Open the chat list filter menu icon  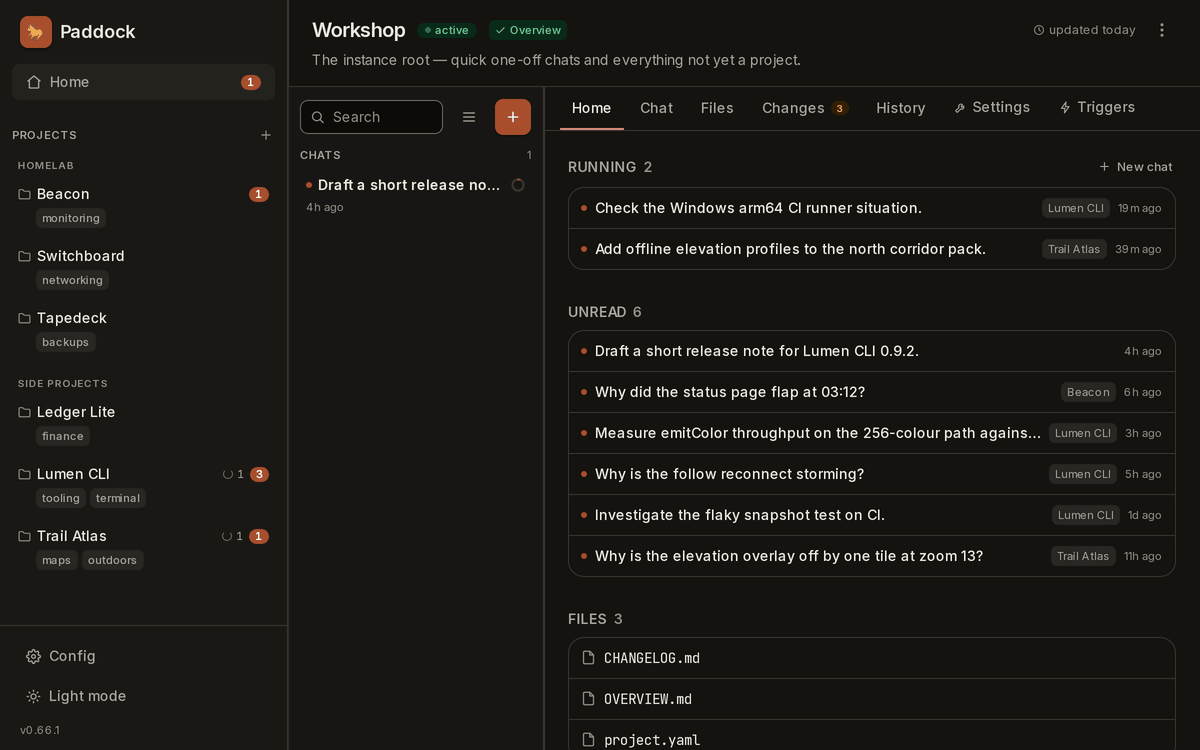coord(469,117)
